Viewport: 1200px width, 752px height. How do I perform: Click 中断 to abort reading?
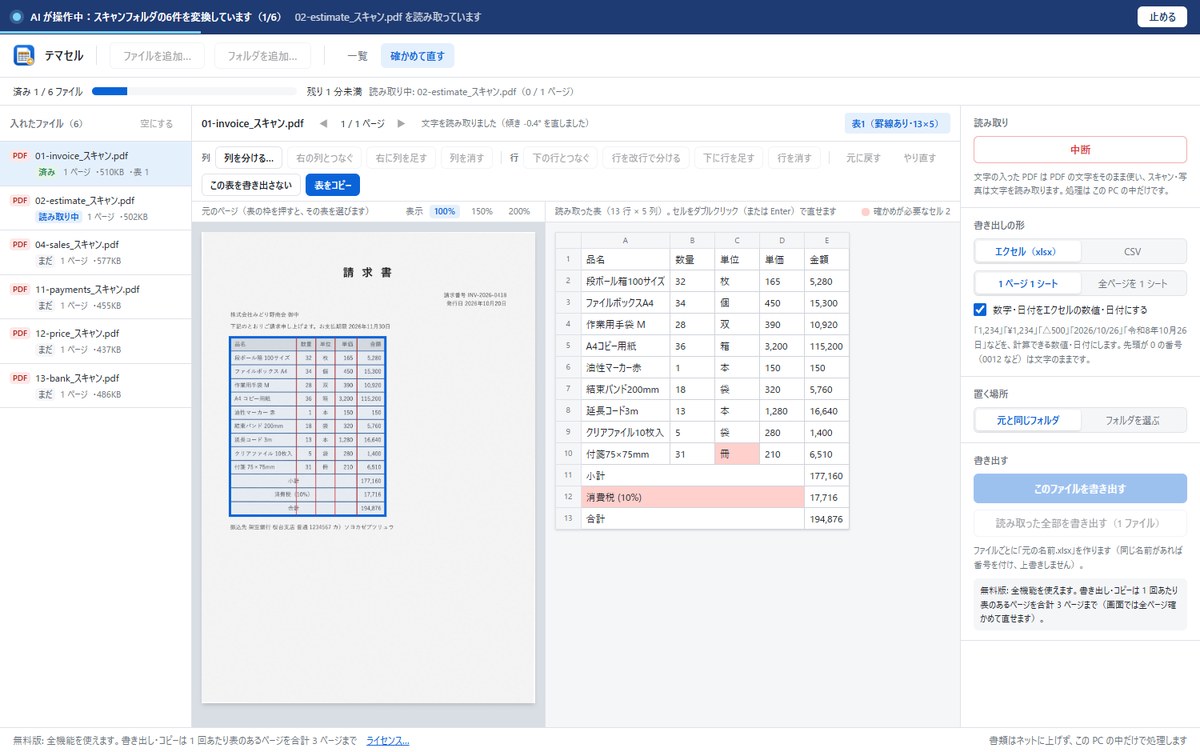click(1080, 150)
